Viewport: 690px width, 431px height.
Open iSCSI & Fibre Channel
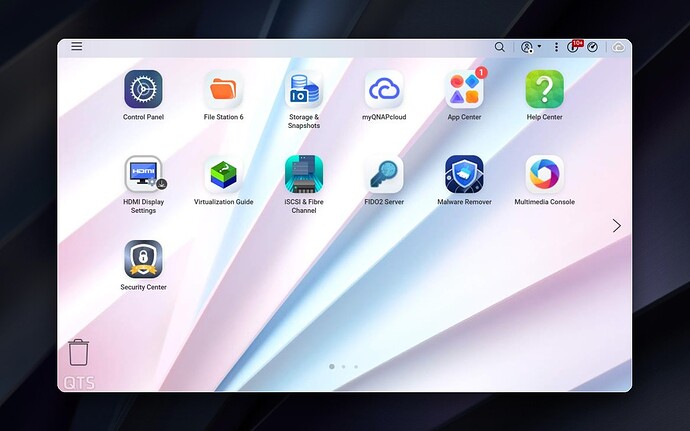pyautogui.click(x=304, y=174)
